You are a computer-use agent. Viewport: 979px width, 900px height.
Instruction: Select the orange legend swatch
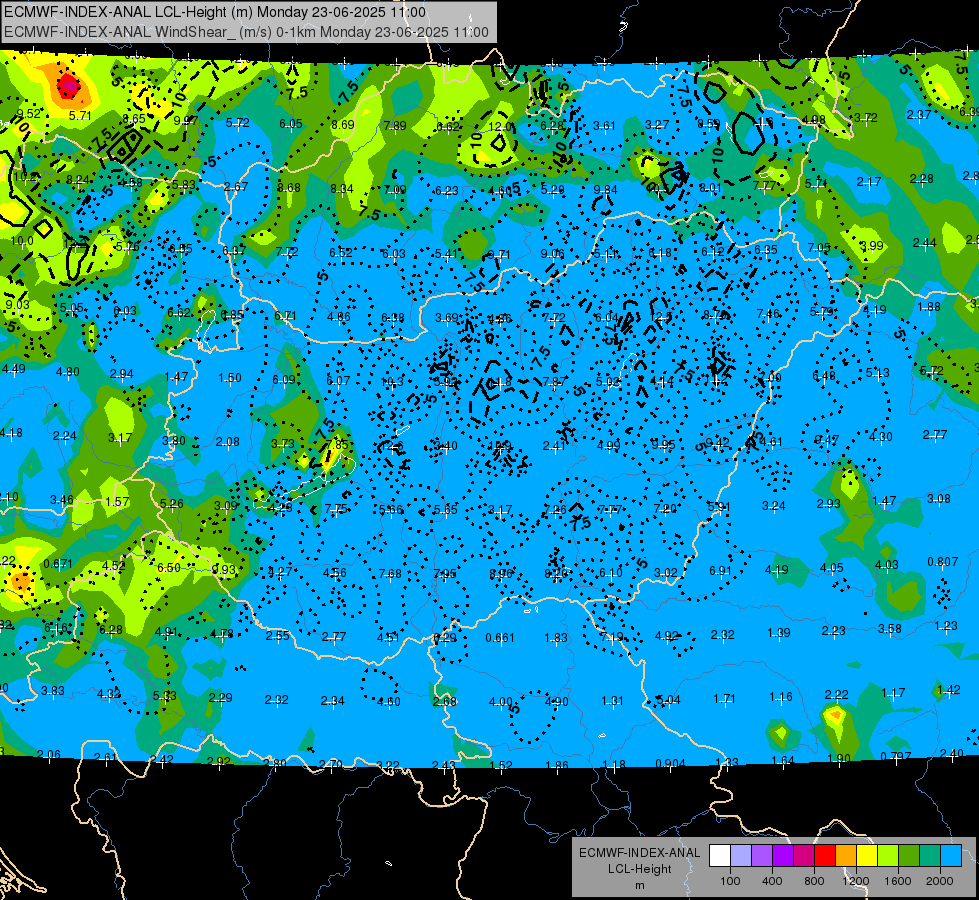coord(846,856)
